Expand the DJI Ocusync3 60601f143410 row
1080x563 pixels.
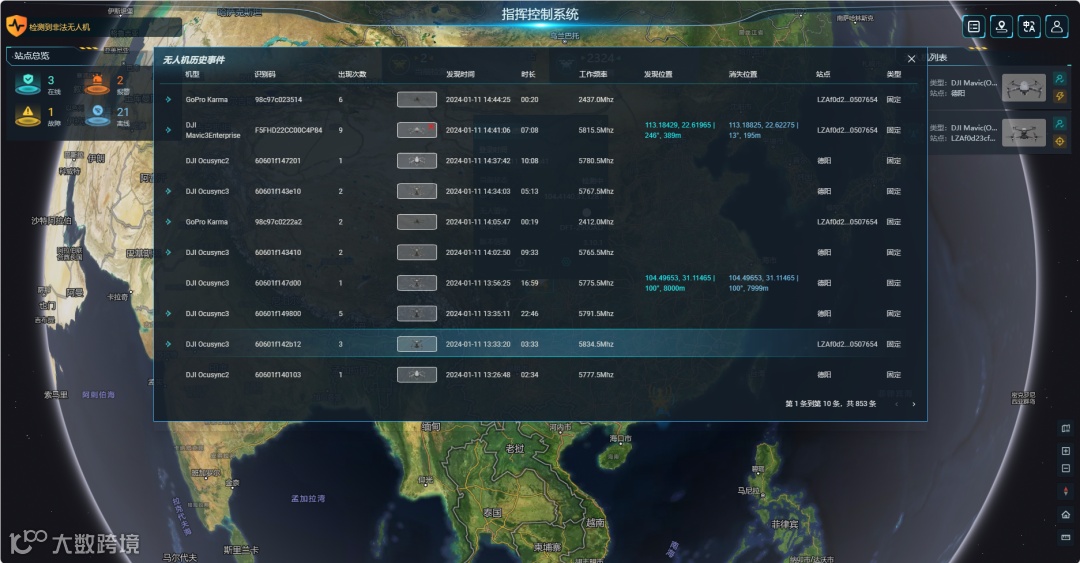[168, 252]
